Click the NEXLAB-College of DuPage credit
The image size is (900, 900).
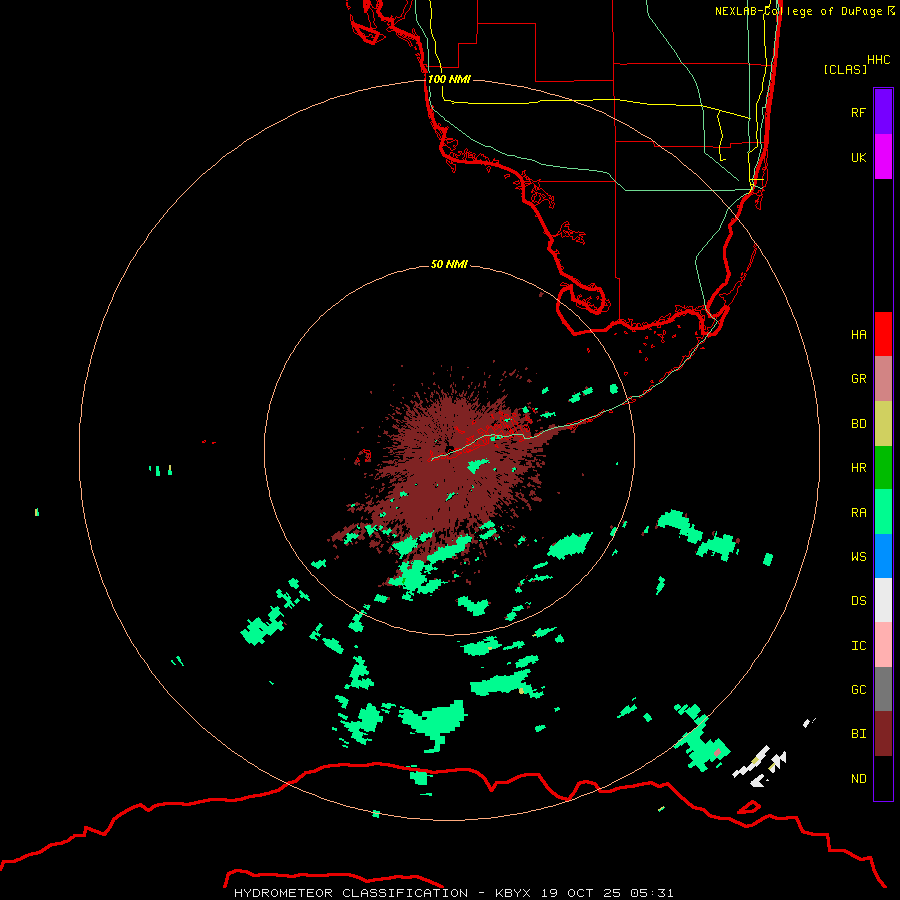tap(804, 11)
